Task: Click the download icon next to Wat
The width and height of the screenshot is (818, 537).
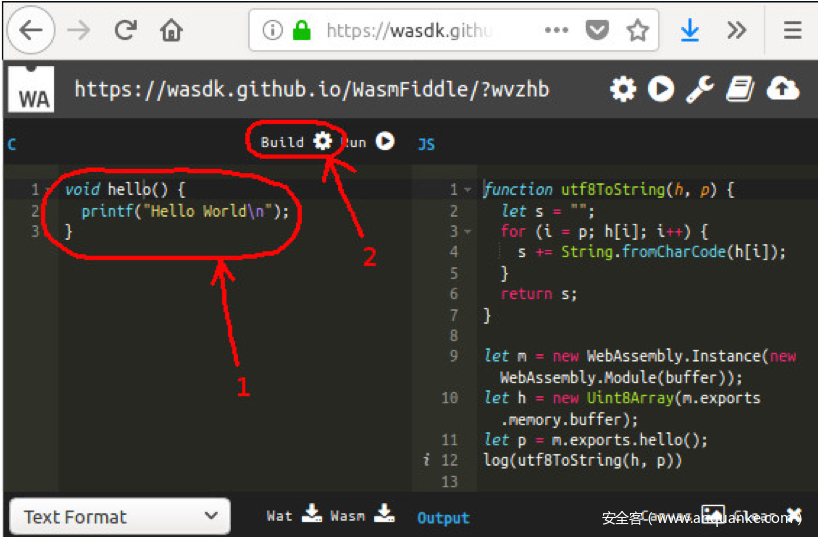Action: click(x=312, y=514)
